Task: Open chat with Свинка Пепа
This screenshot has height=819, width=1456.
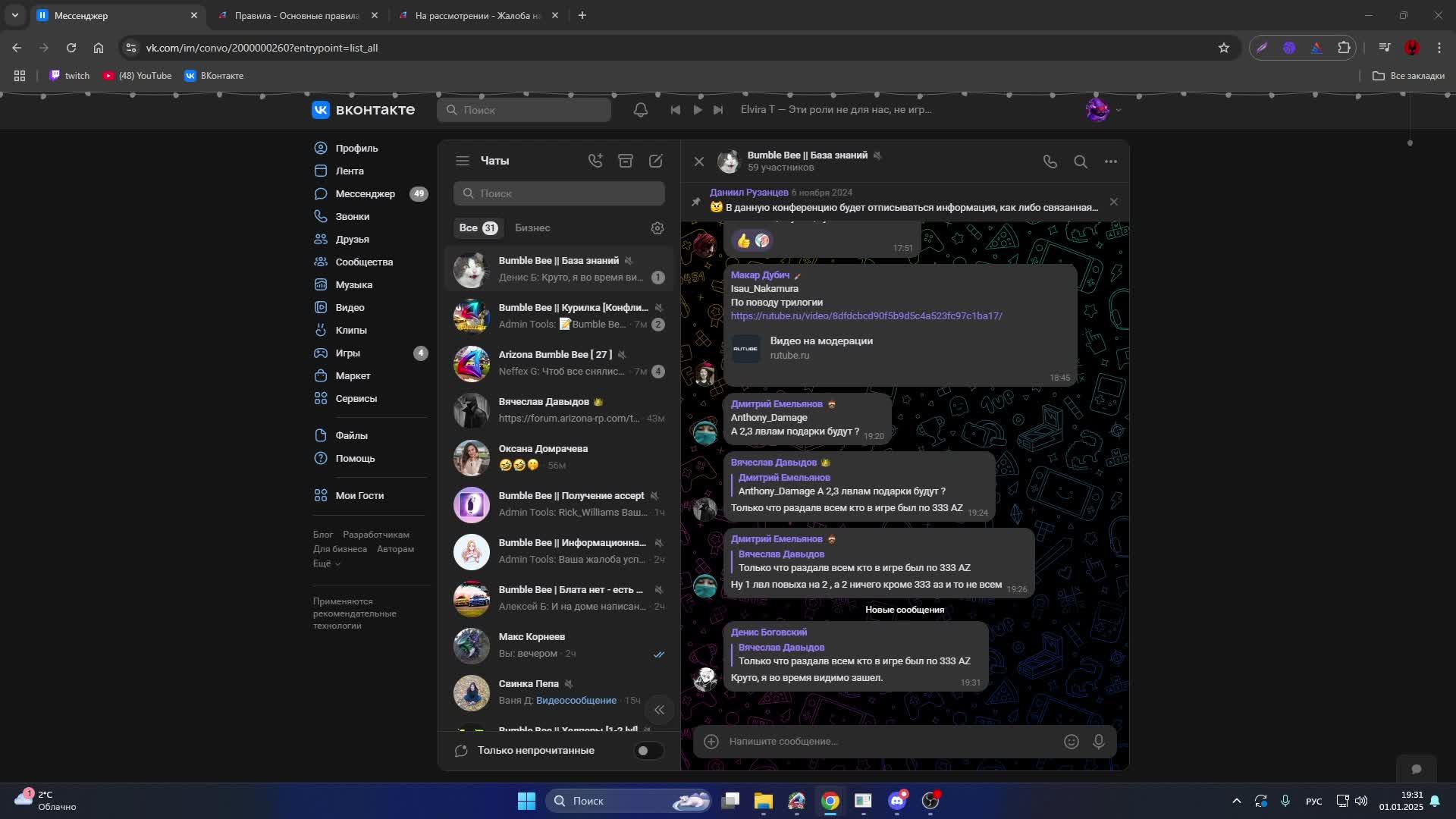Action: tap(559, 692)
